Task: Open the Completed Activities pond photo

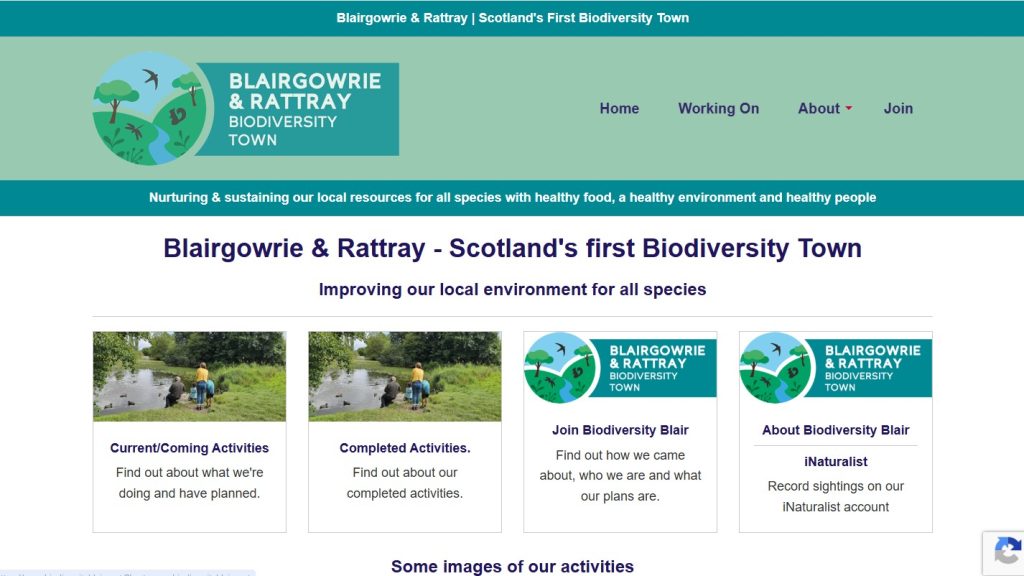Action: [405, 376]
